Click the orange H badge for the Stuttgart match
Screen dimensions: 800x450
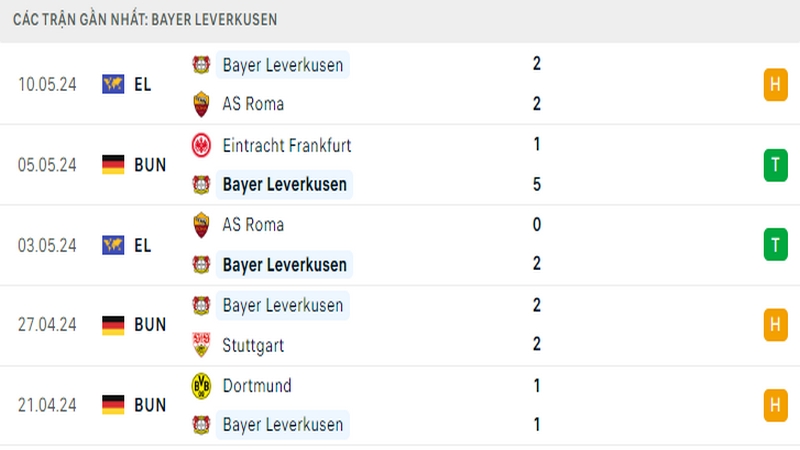point(775,324)
